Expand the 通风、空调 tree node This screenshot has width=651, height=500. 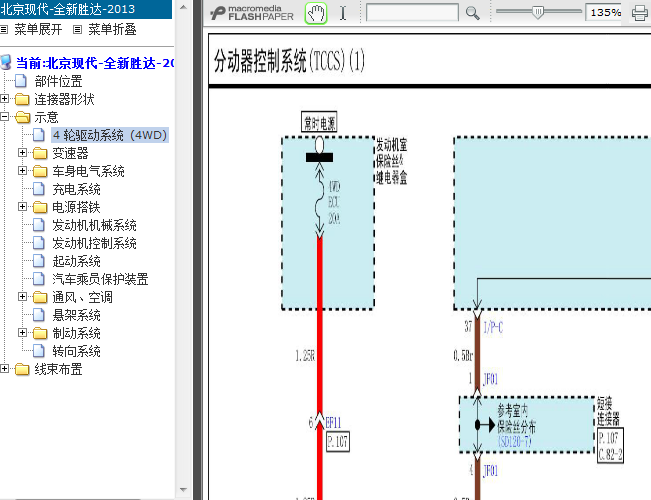[x=22, y=297]
